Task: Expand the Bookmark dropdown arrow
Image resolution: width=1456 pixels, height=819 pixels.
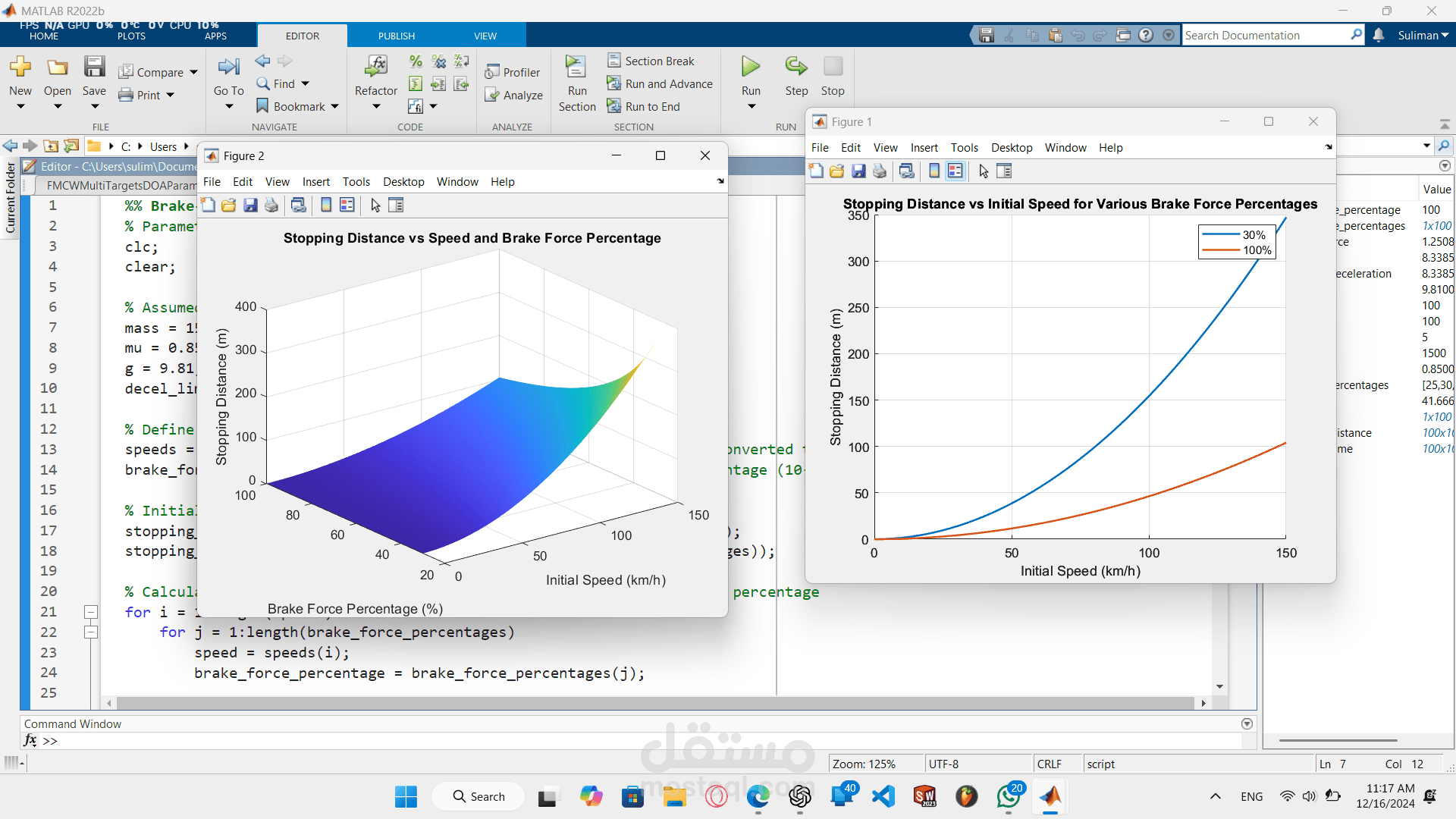Action: coord(334,107)
